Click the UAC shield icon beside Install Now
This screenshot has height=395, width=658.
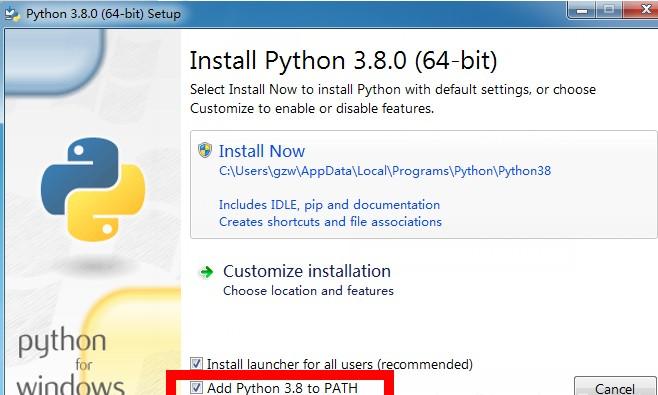205,150
